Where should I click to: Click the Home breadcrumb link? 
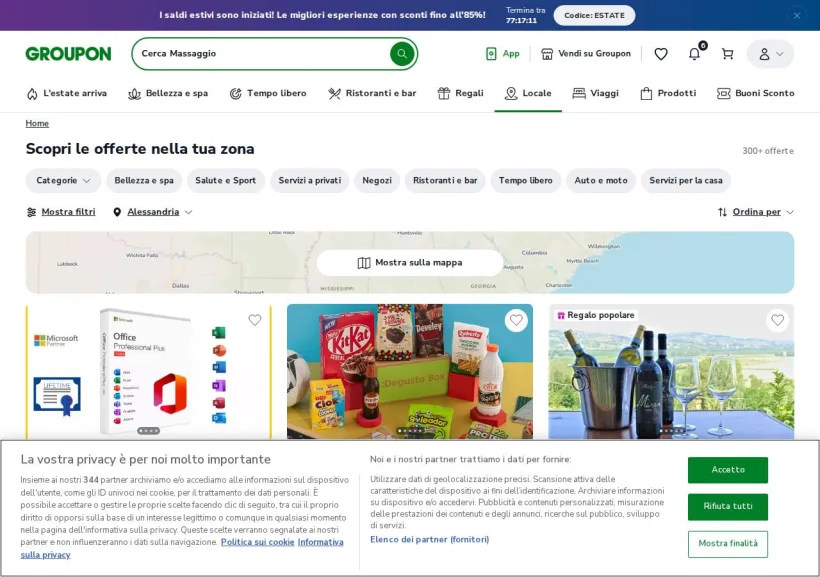[x=37, y=123]
